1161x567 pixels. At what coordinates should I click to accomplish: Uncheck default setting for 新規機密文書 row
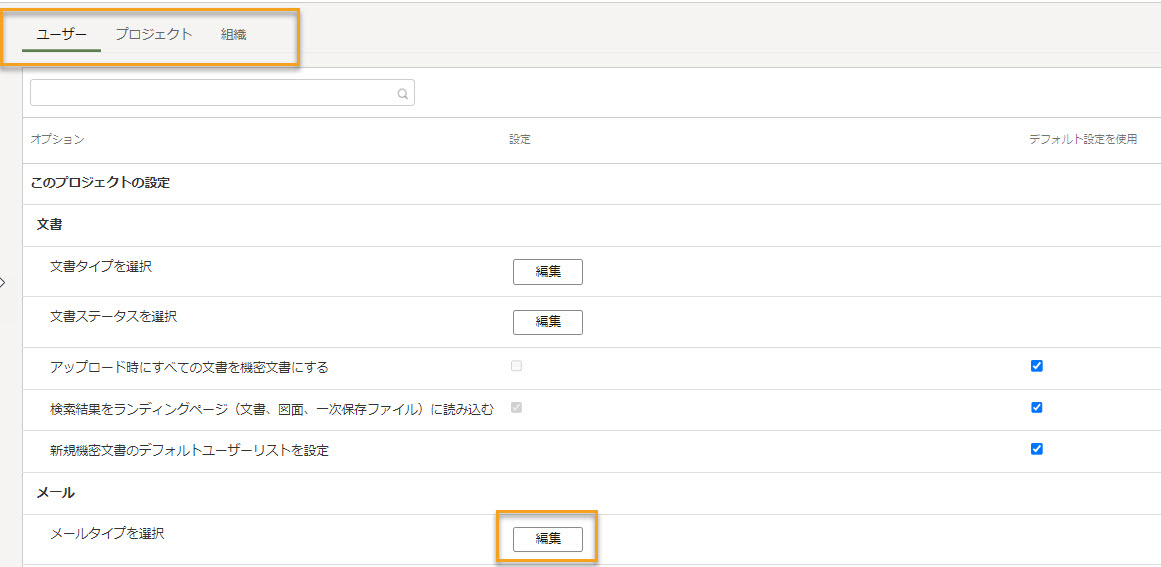pos(1037,449)
